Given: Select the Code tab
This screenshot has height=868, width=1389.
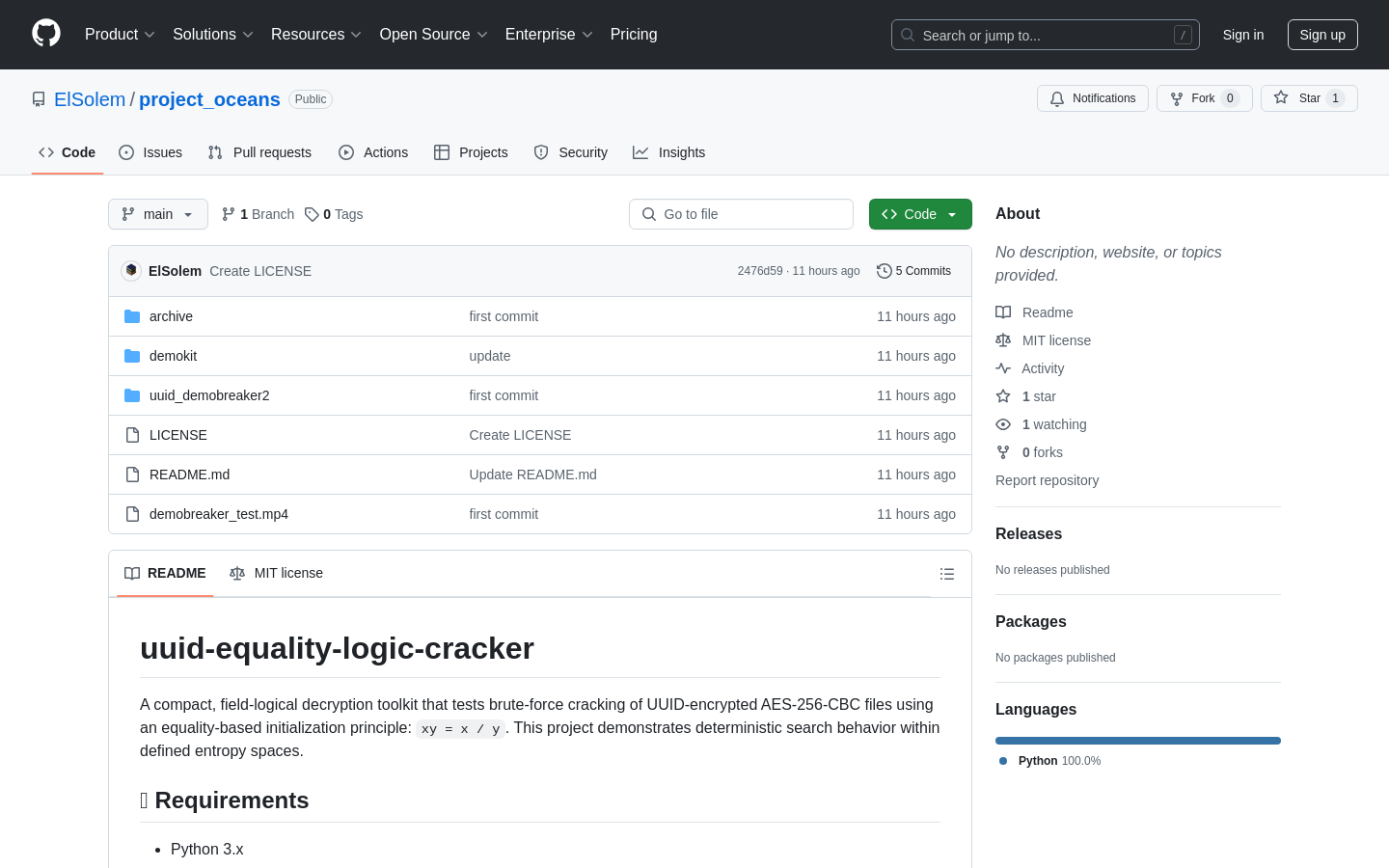Looking at the screenshot, I should coord(68,152).
